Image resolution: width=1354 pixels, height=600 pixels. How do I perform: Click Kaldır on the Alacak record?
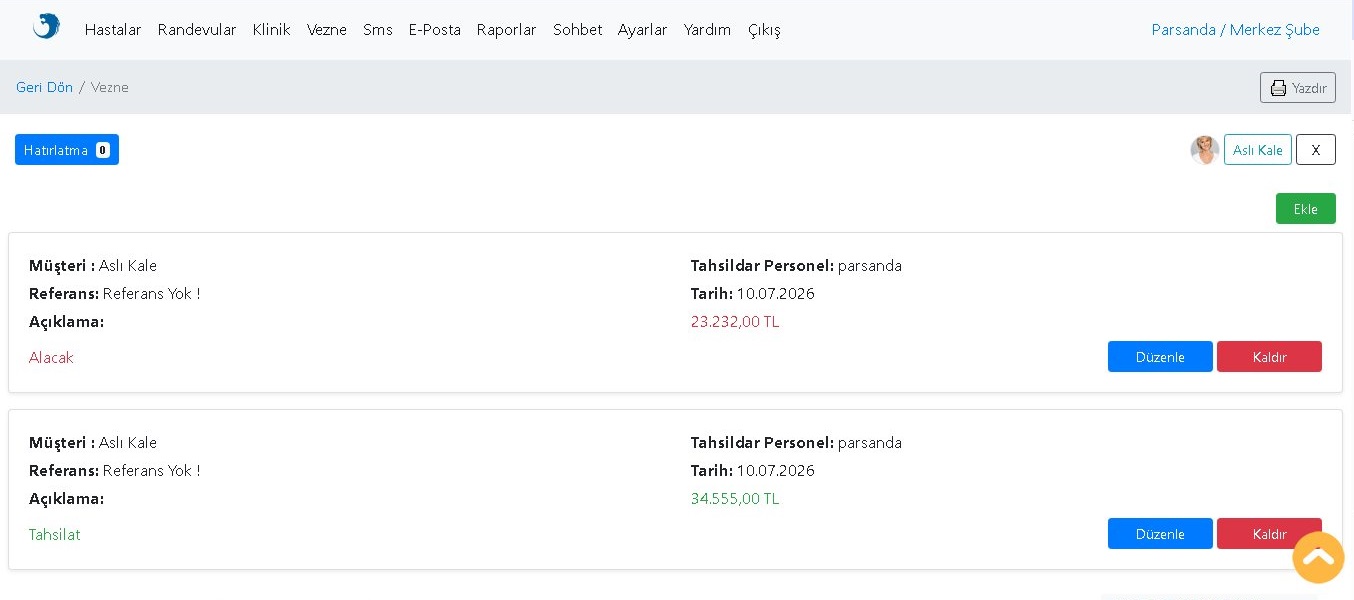(1269, 357)
